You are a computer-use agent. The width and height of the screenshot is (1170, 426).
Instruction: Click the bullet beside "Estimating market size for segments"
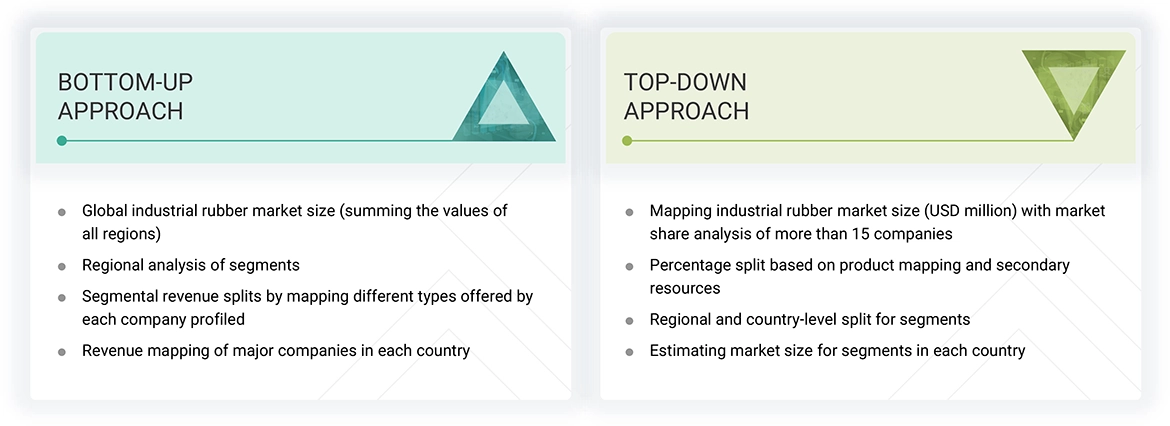(629, 352)
